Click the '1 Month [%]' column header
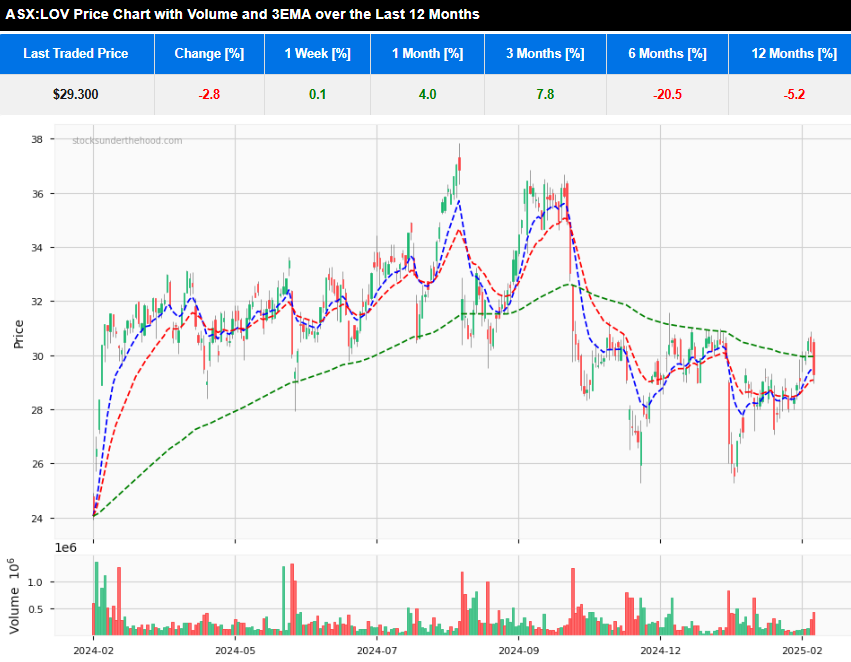 [x=428, y=54]
